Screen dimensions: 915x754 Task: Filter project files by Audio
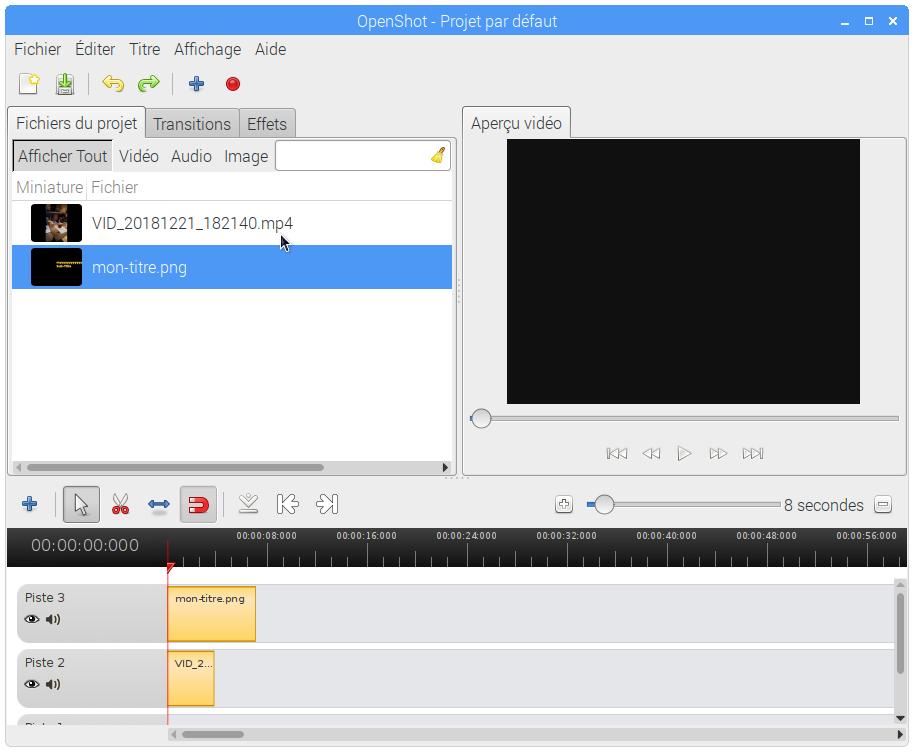[x=191, y=156]
